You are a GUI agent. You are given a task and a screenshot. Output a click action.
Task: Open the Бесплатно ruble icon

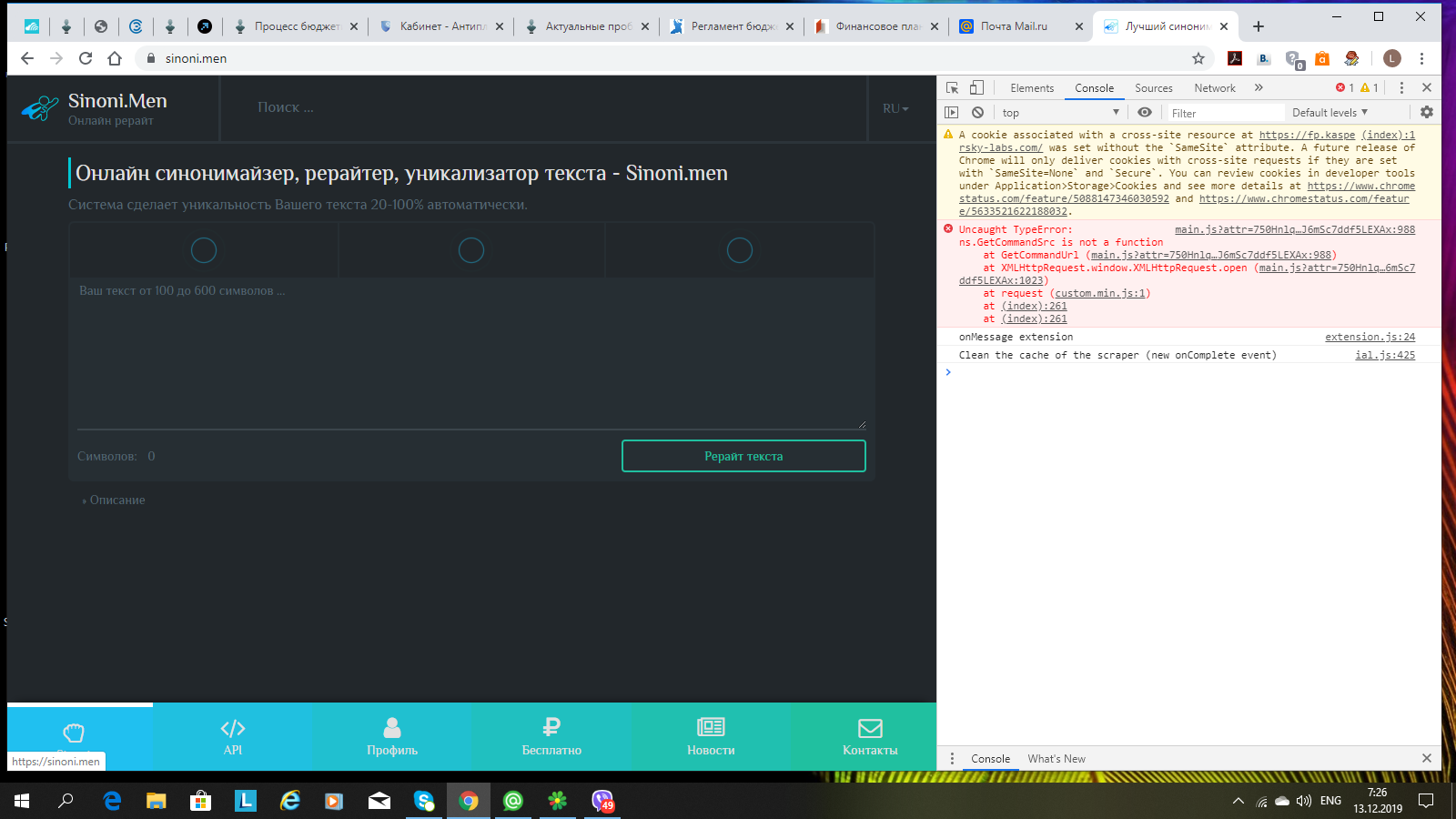pyautogui.click(x=551, y=727)
